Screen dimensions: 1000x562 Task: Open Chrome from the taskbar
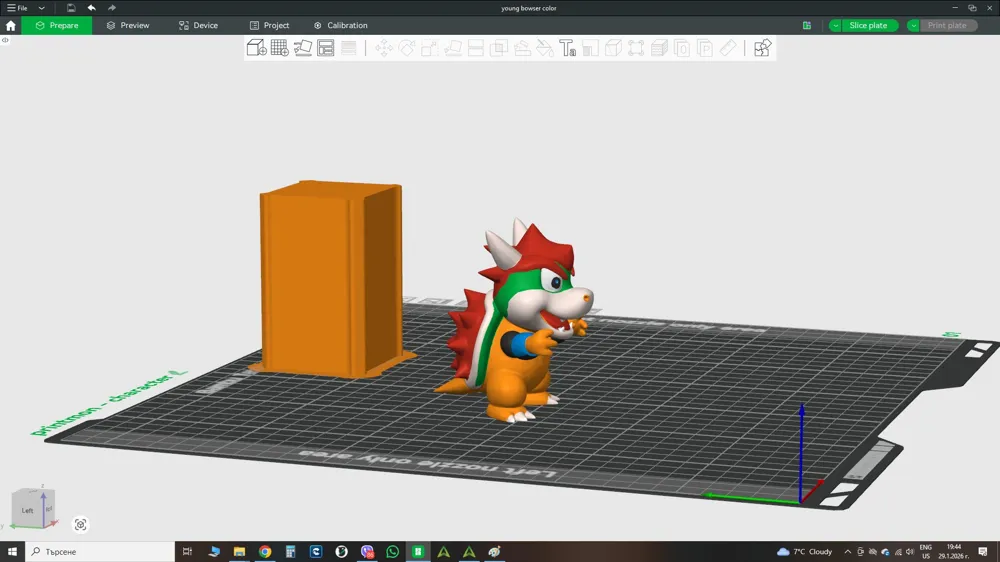tap(265, 551)
